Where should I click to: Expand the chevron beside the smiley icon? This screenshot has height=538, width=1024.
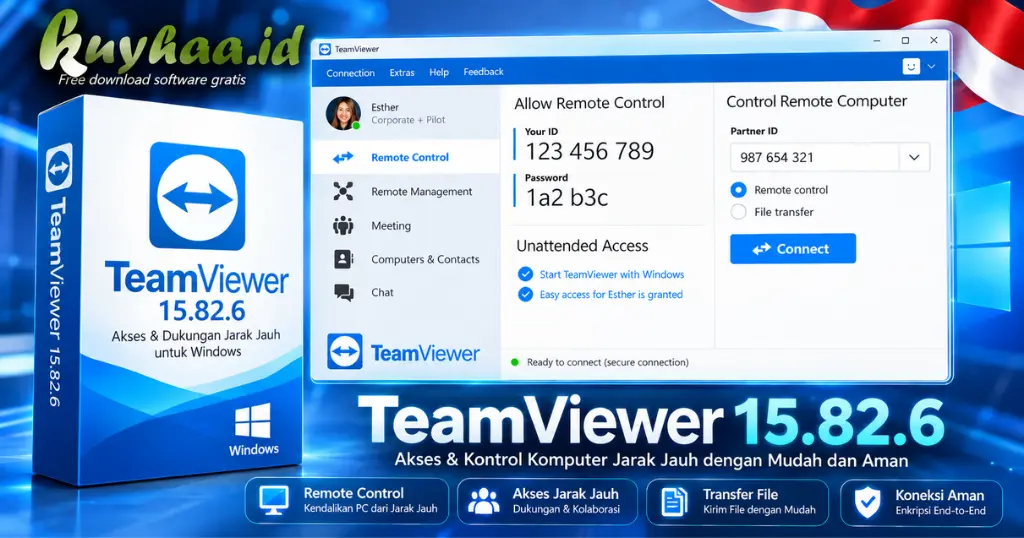click(931, 67)
